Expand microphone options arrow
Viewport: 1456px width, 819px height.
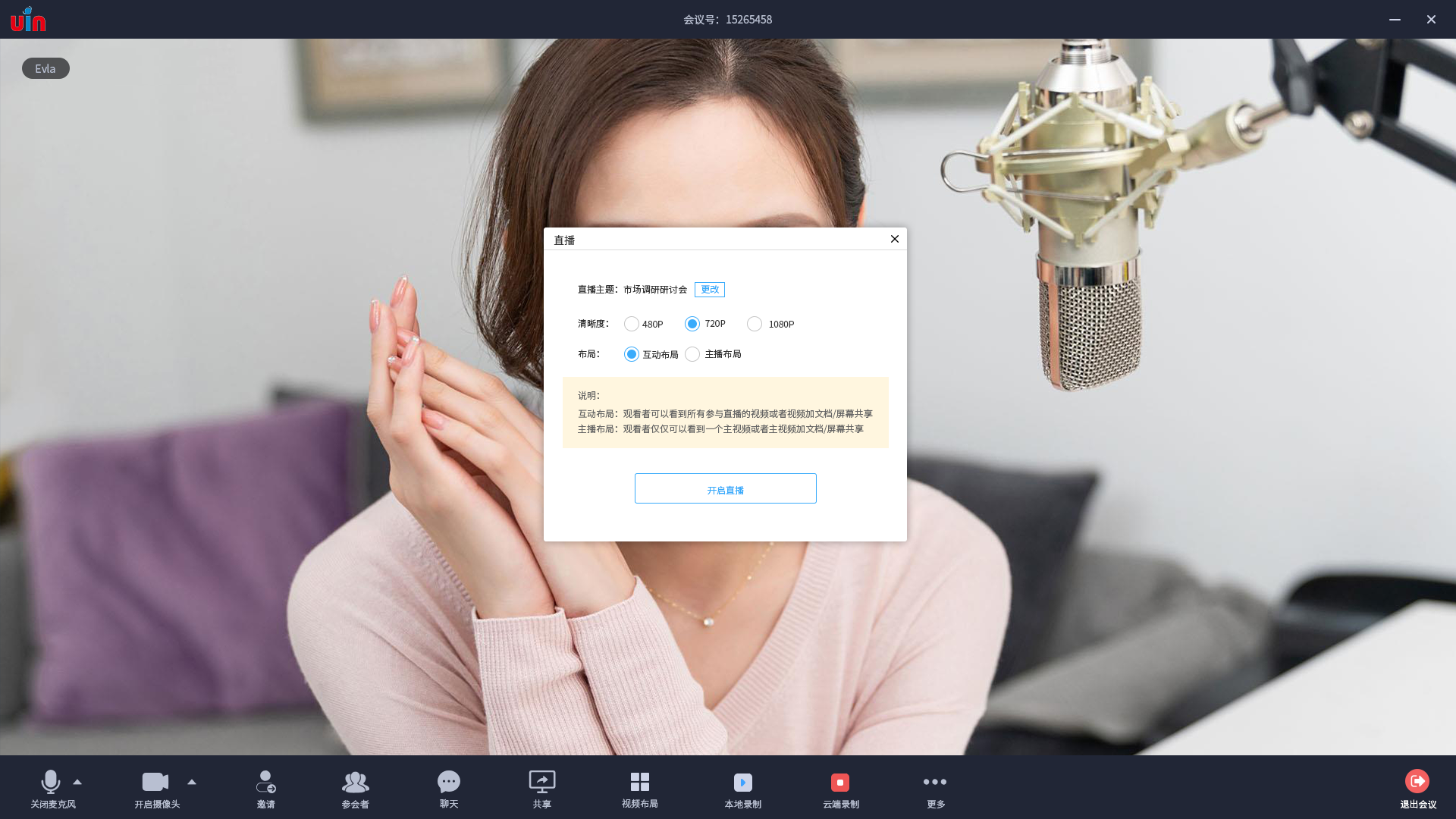click(77, 782)
